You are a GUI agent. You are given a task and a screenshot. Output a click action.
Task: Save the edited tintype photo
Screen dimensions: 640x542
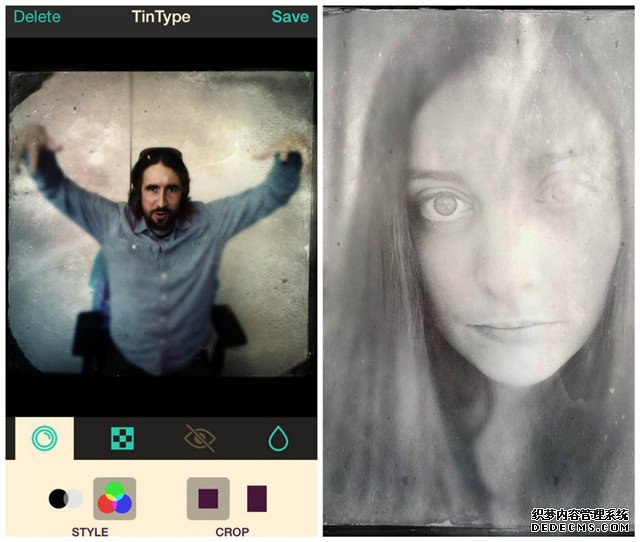point(290,17)
